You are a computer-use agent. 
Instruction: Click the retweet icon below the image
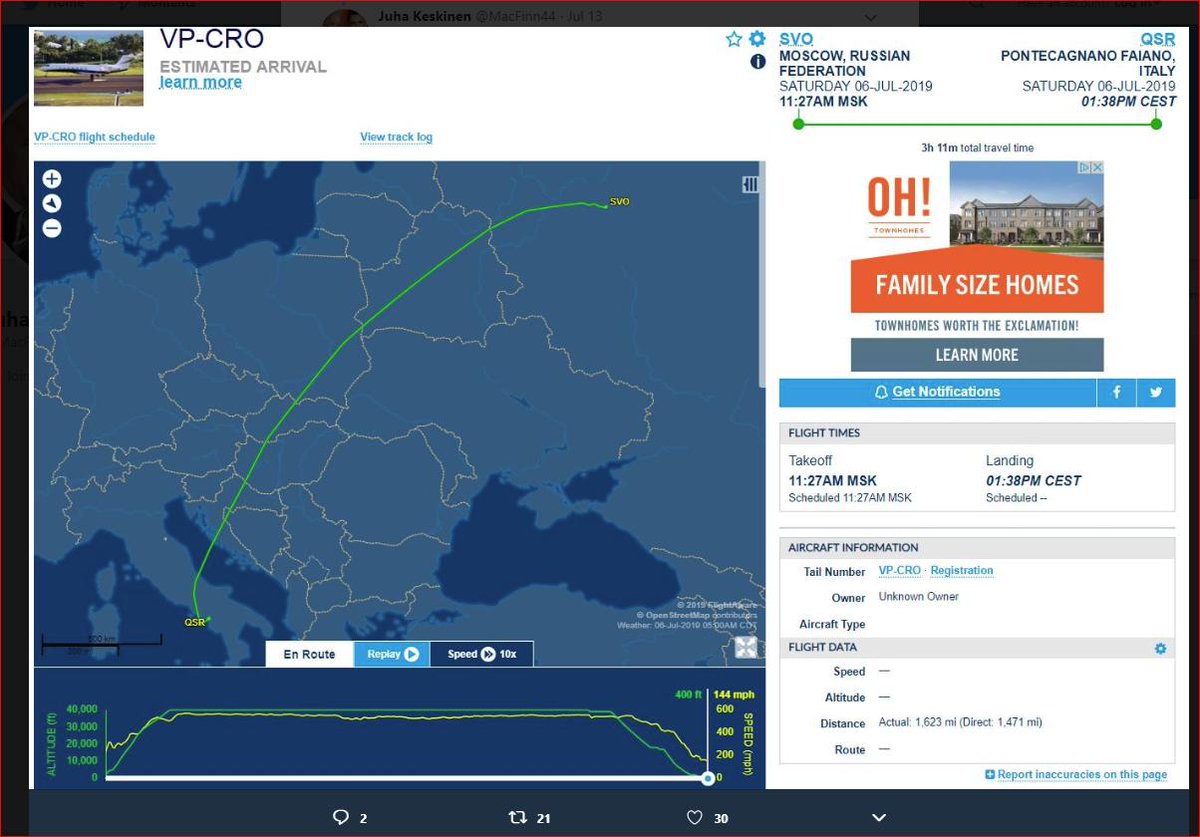[x=517, y=818]
